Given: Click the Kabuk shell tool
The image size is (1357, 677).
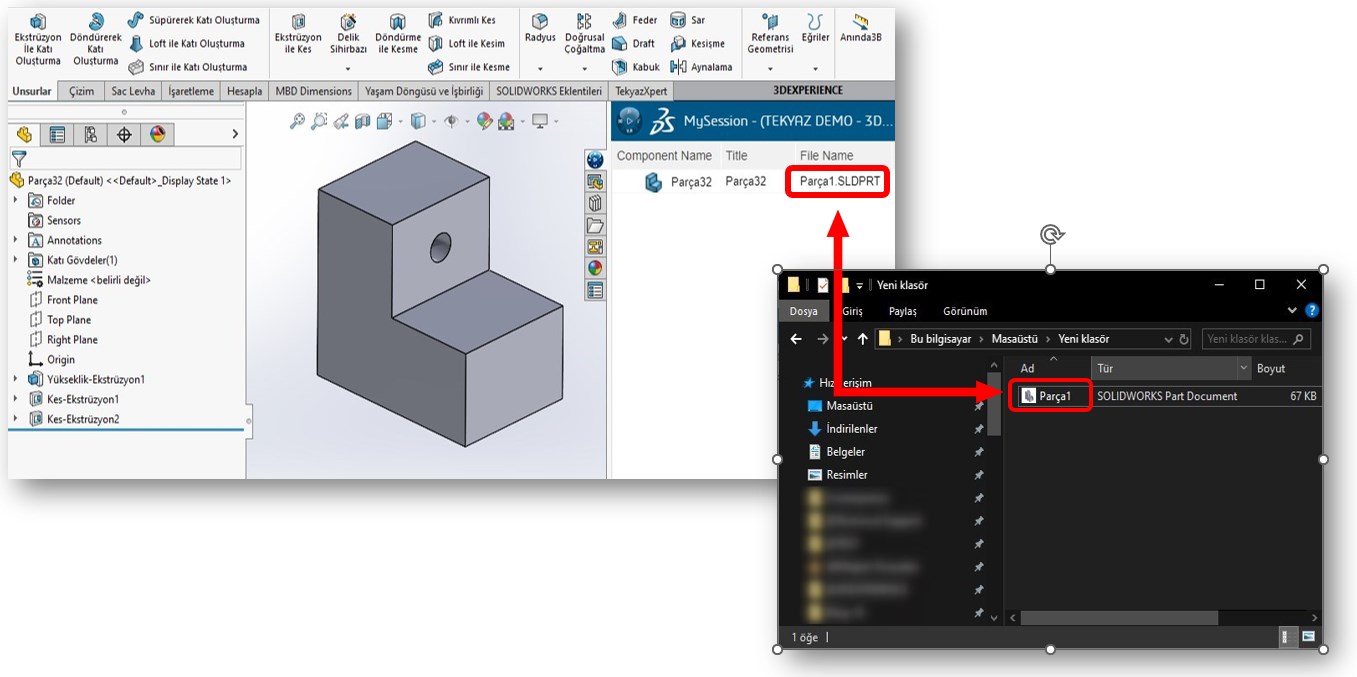Looking at the screenshot, I should 636,67.
